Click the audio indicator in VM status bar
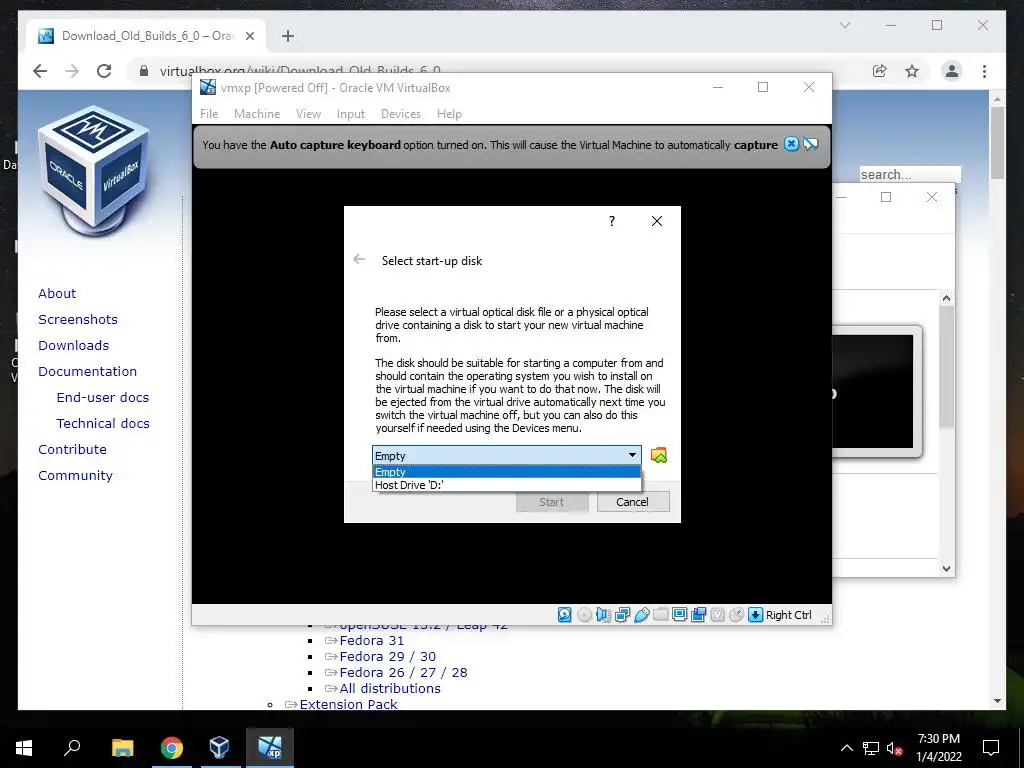The height and width of the screenshot is (768, 1024). coord(603,615)
